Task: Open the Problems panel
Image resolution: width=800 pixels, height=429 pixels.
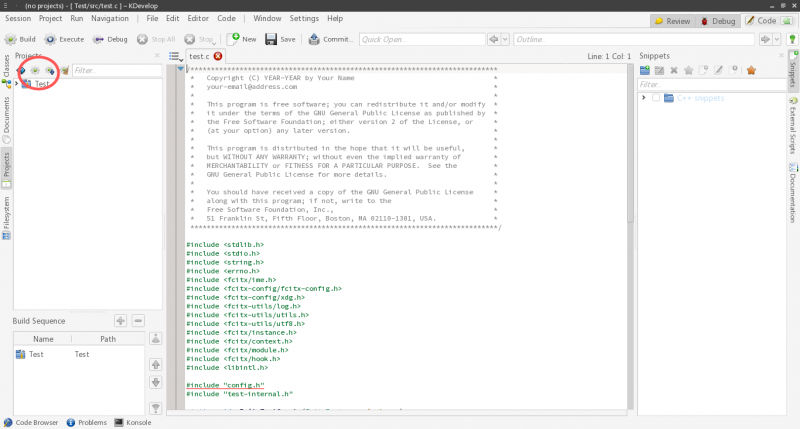Action: (87, 422)
